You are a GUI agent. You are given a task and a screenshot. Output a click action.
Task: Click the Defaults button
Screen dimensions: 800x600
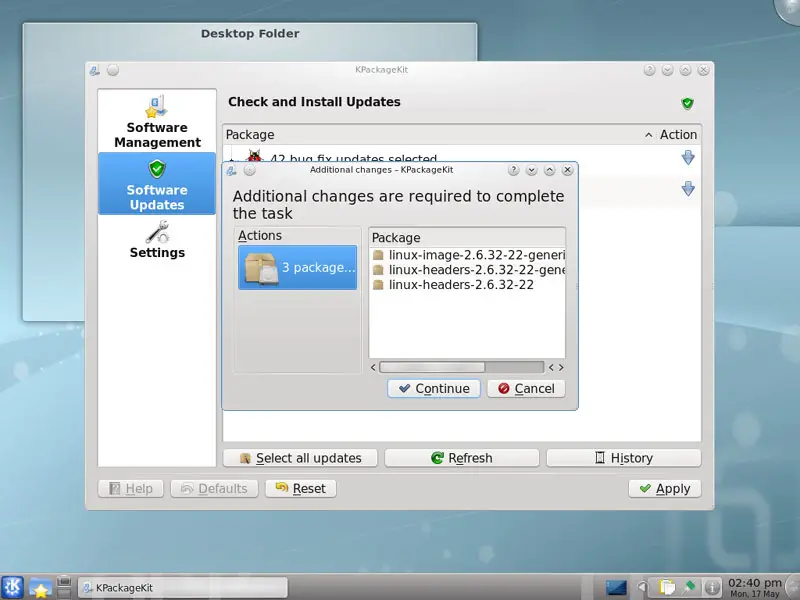point(214,489)
